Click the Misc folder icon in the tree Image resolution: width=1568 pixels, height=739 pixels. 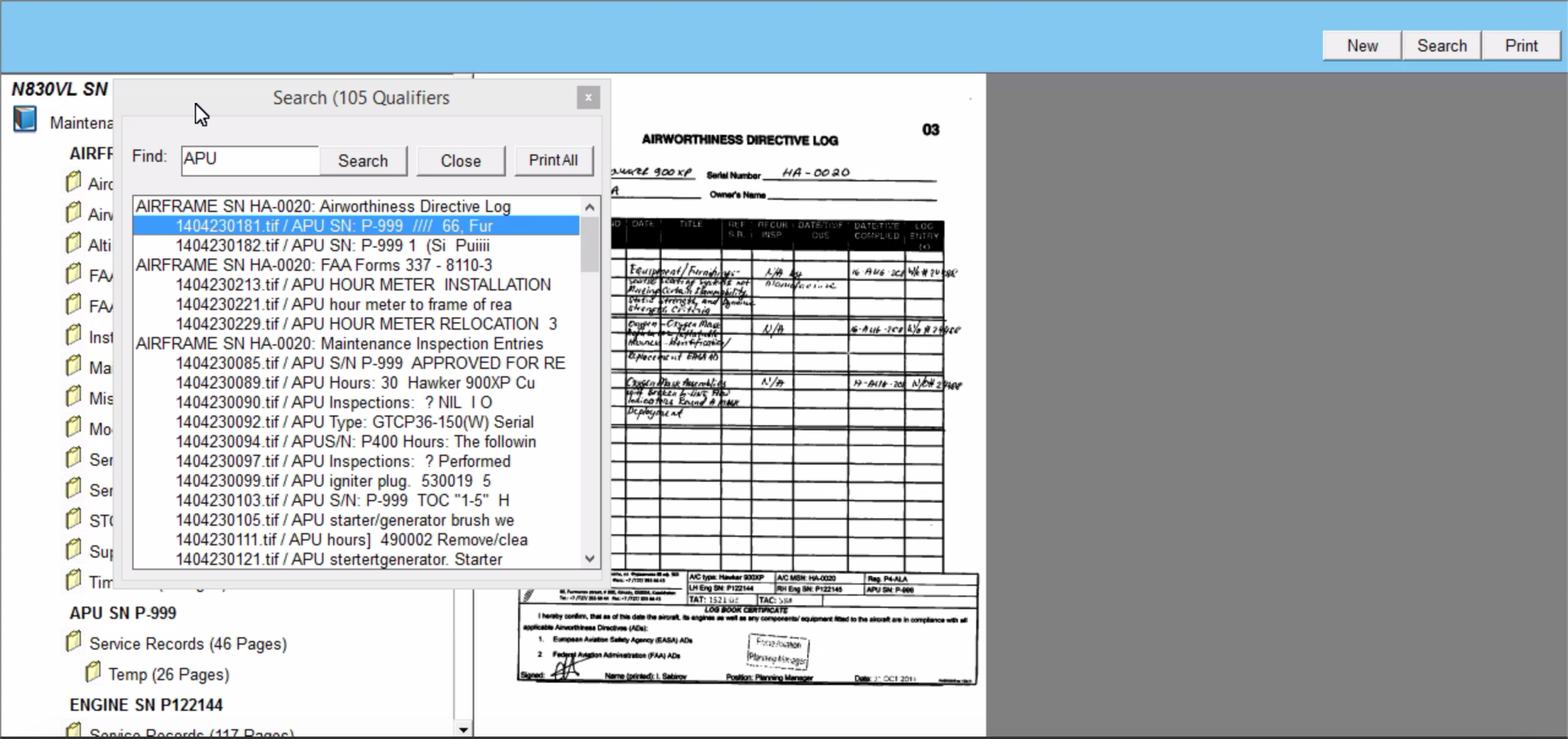74,397
